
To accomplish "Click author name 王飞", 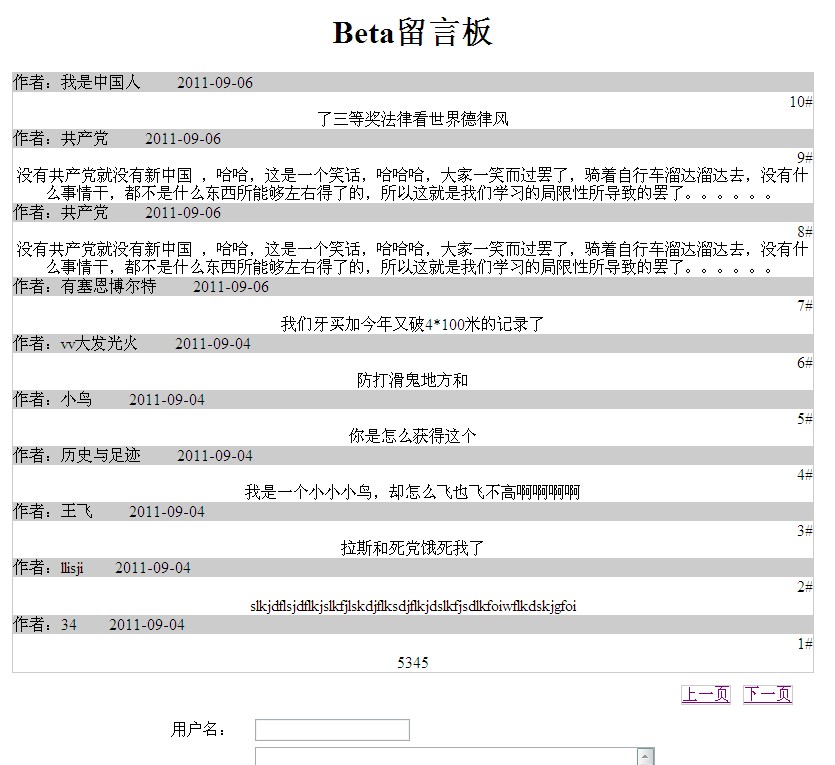I will [76, 511].
